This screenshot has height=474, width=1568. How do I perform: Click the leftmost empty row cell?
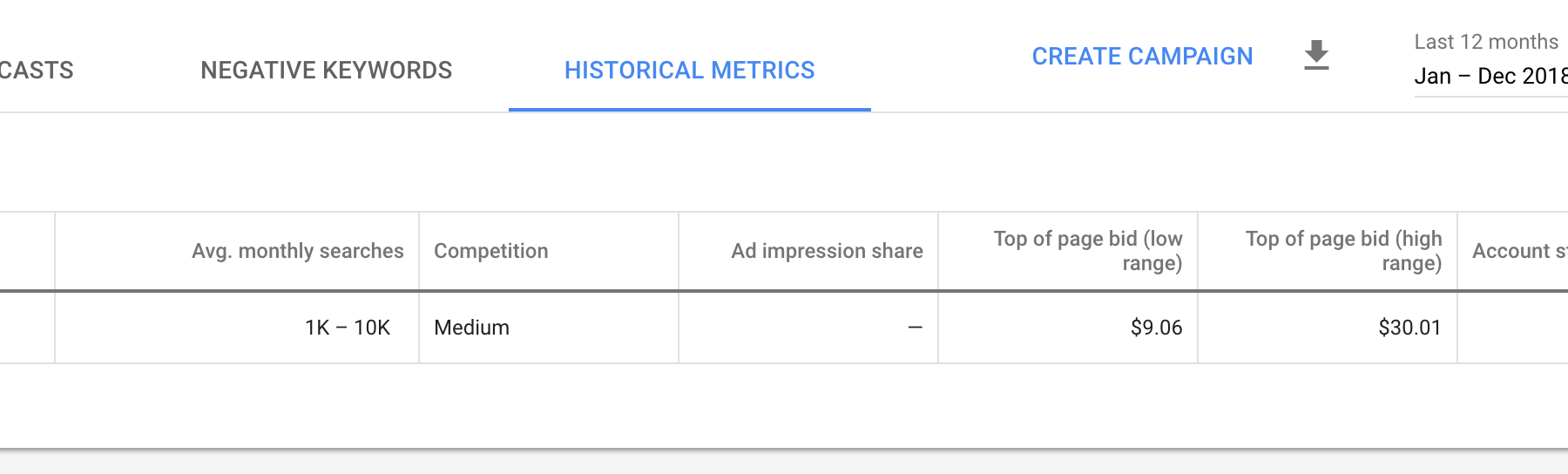pos(27,328)
